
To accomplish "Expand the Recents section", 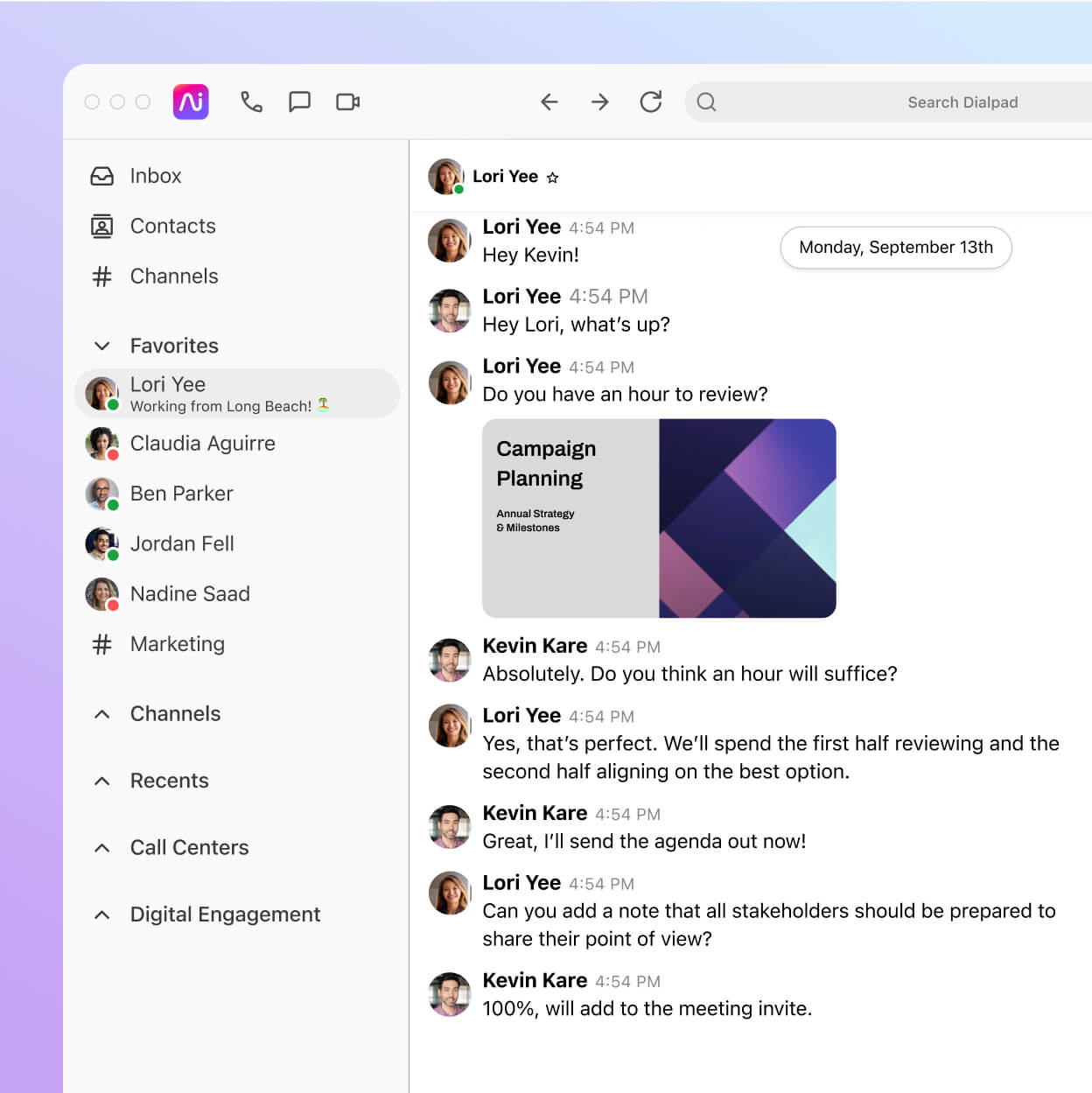I will point(101,781).
